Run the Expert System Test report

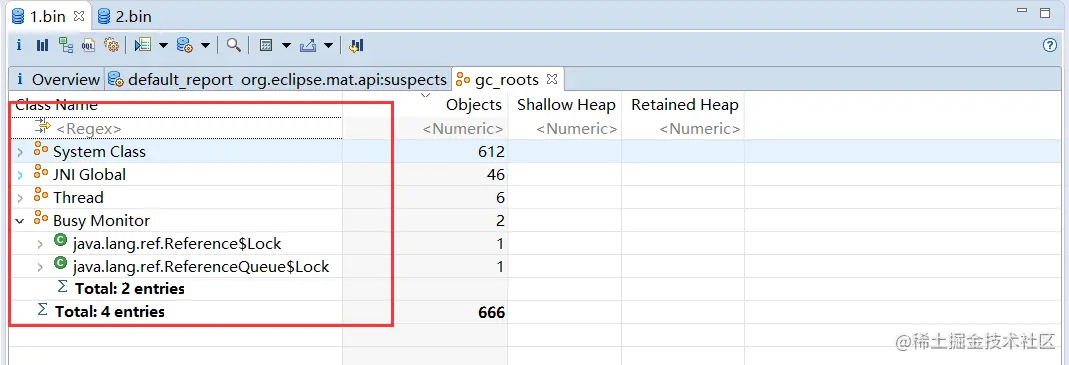pos(142,45)
